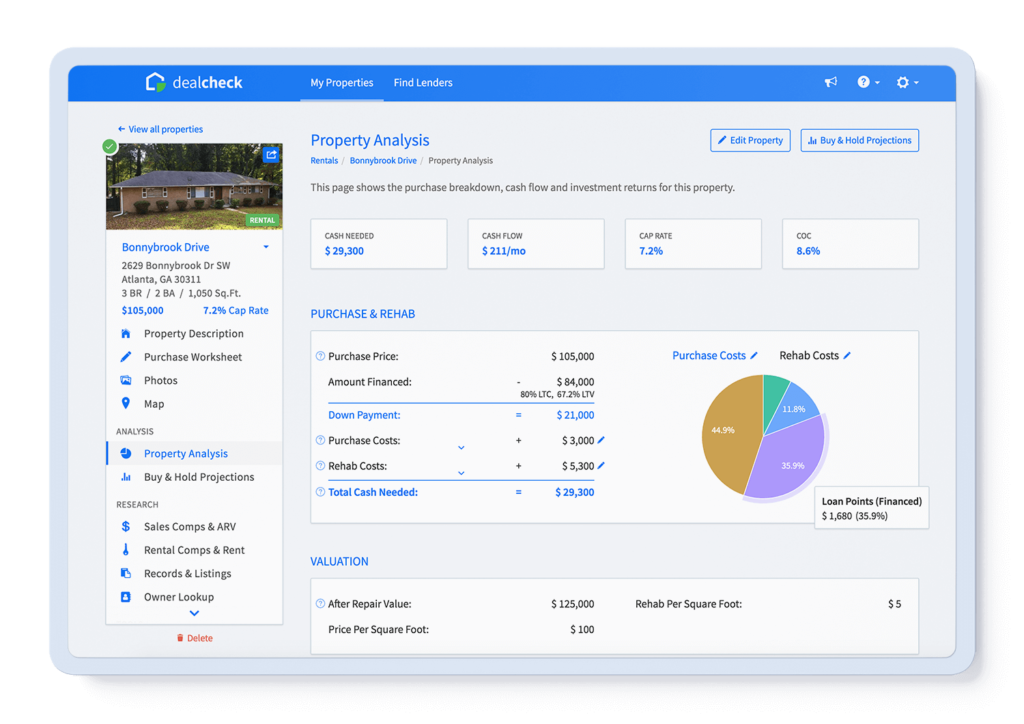1024x724 pixels.
Task: Click the dealcheck logo
Action: (193, 82)
